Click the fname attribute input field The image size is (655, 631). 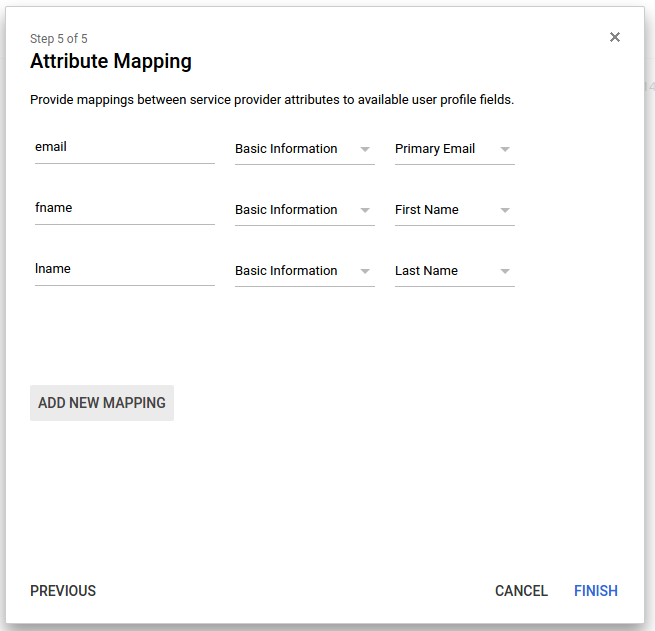124,208
